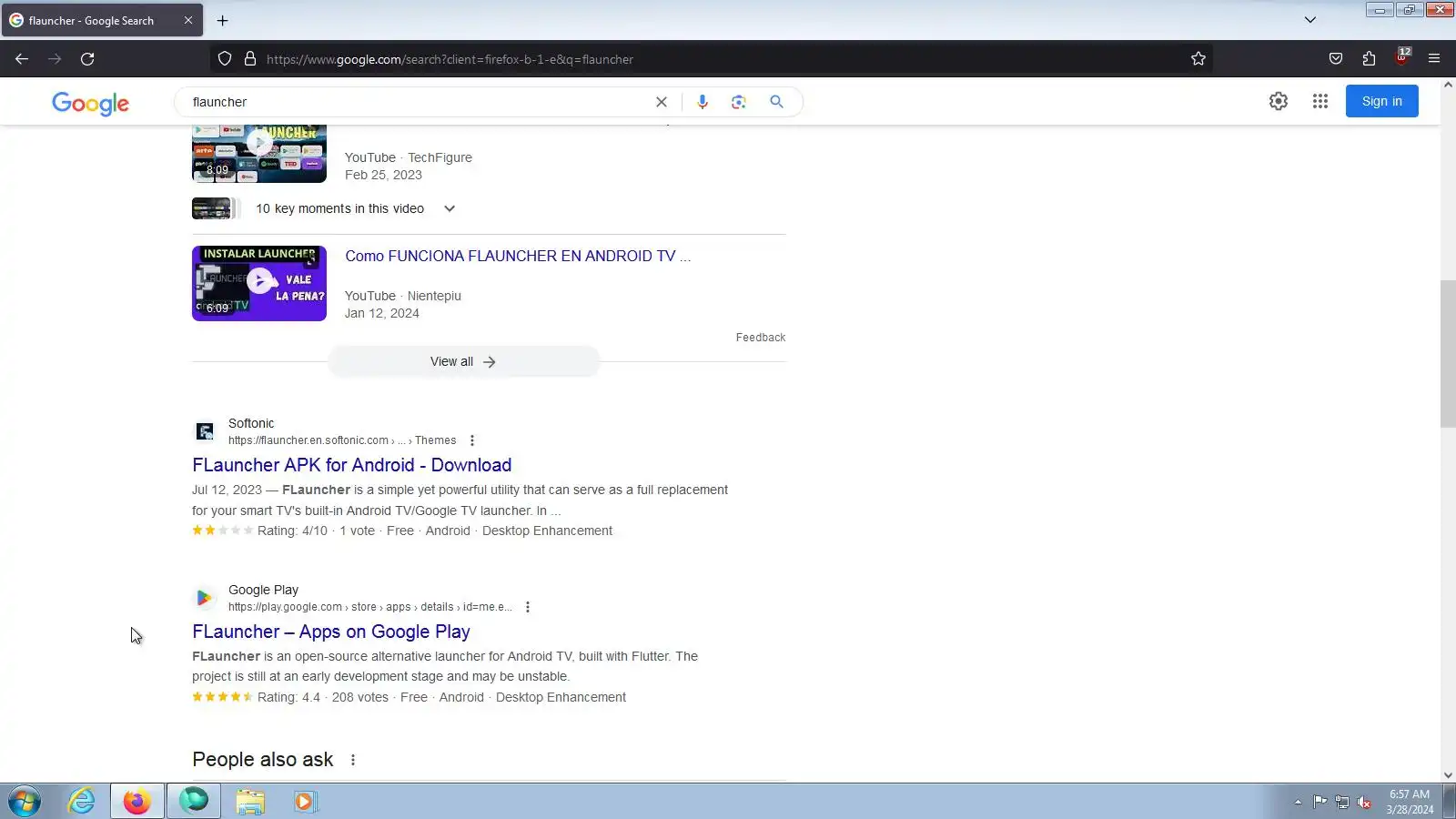Open the Firefox extensions menu

[x=1369, y=59]
